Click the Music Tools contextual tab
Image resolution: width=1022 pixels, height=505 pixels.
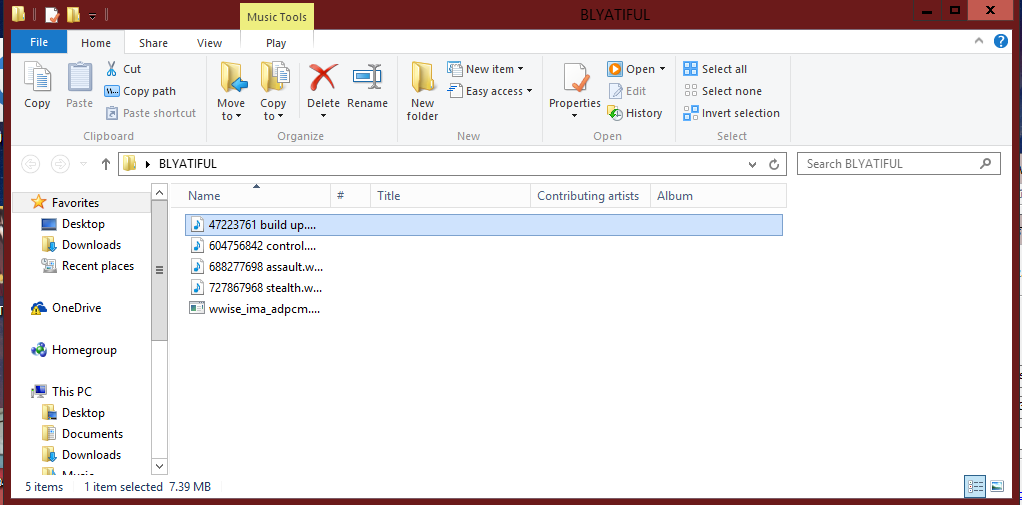[277, 17]
